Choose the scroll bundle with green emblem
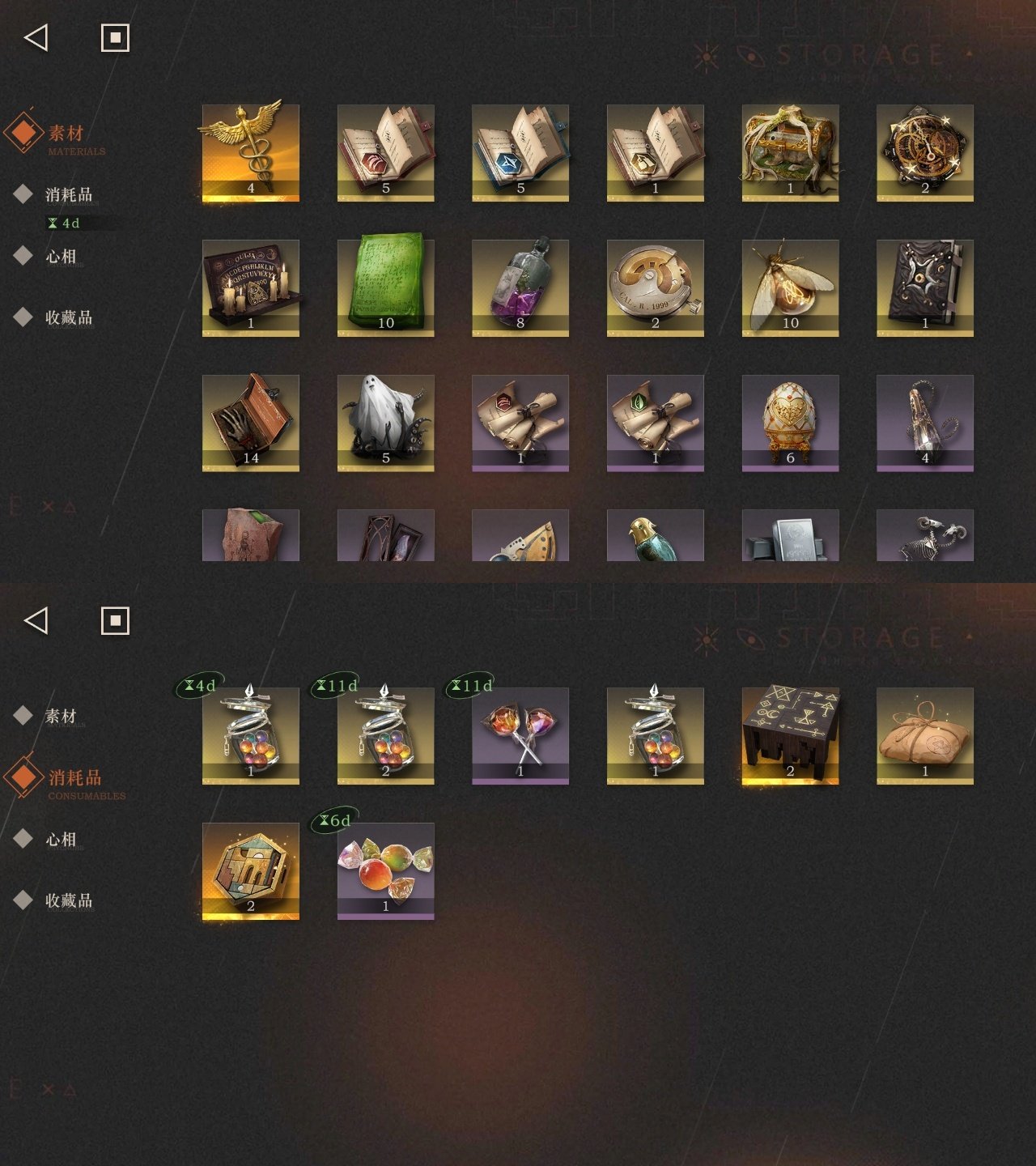 click(x=655, y=423)
